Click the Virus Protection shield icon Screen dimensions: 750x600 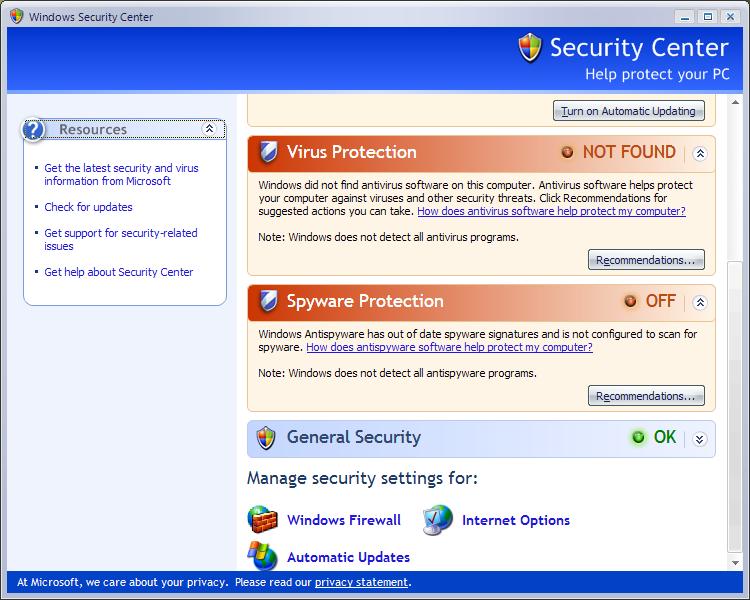click(268, 153)
